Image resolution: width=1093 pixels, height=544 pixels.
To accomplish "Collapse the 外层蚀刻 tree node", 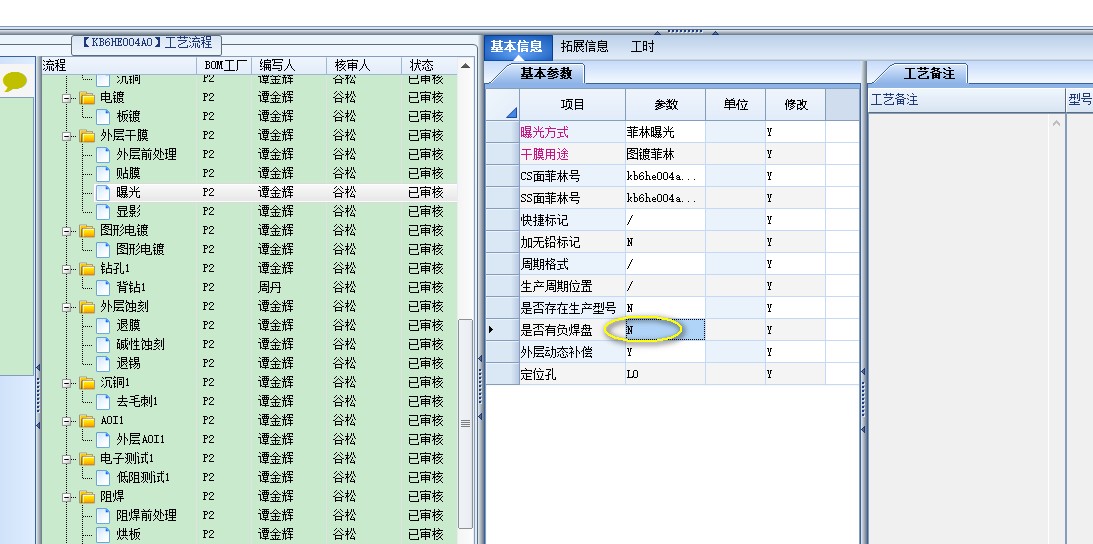I will coord(68,307).
